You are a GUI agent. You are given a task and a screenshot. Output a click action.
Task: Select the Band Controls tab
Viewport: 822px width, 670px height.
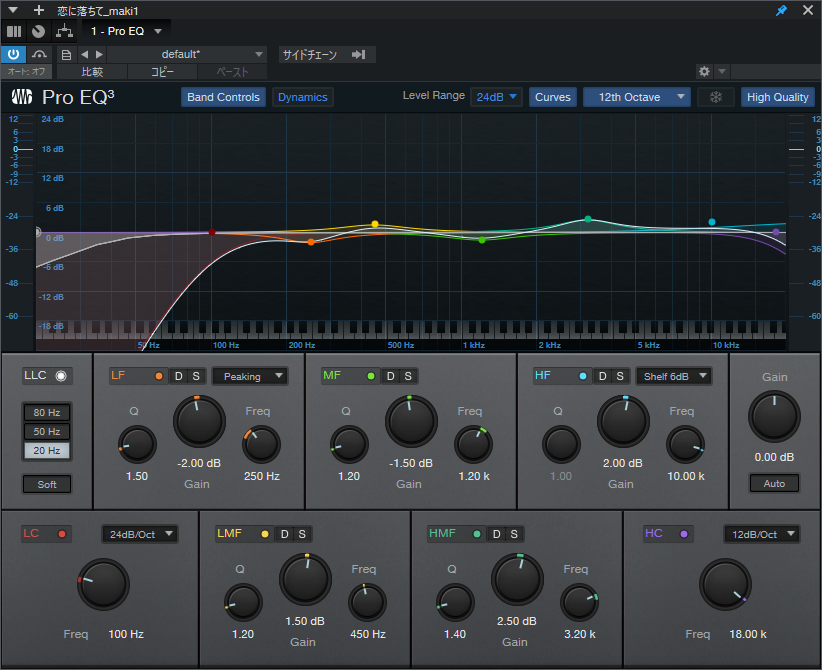click(x=223, y=97)
